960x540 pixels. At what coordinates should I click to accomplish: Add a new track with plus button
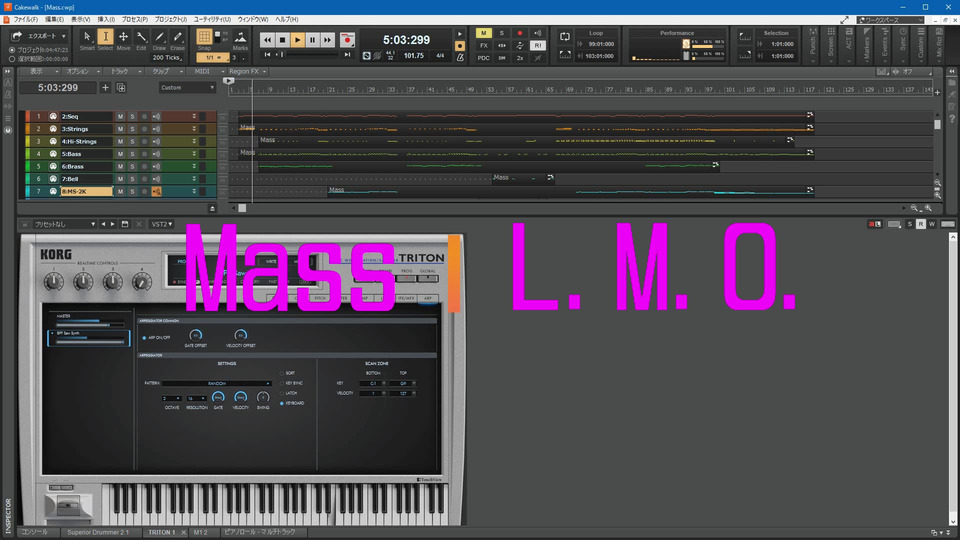[x=105, y=88]
